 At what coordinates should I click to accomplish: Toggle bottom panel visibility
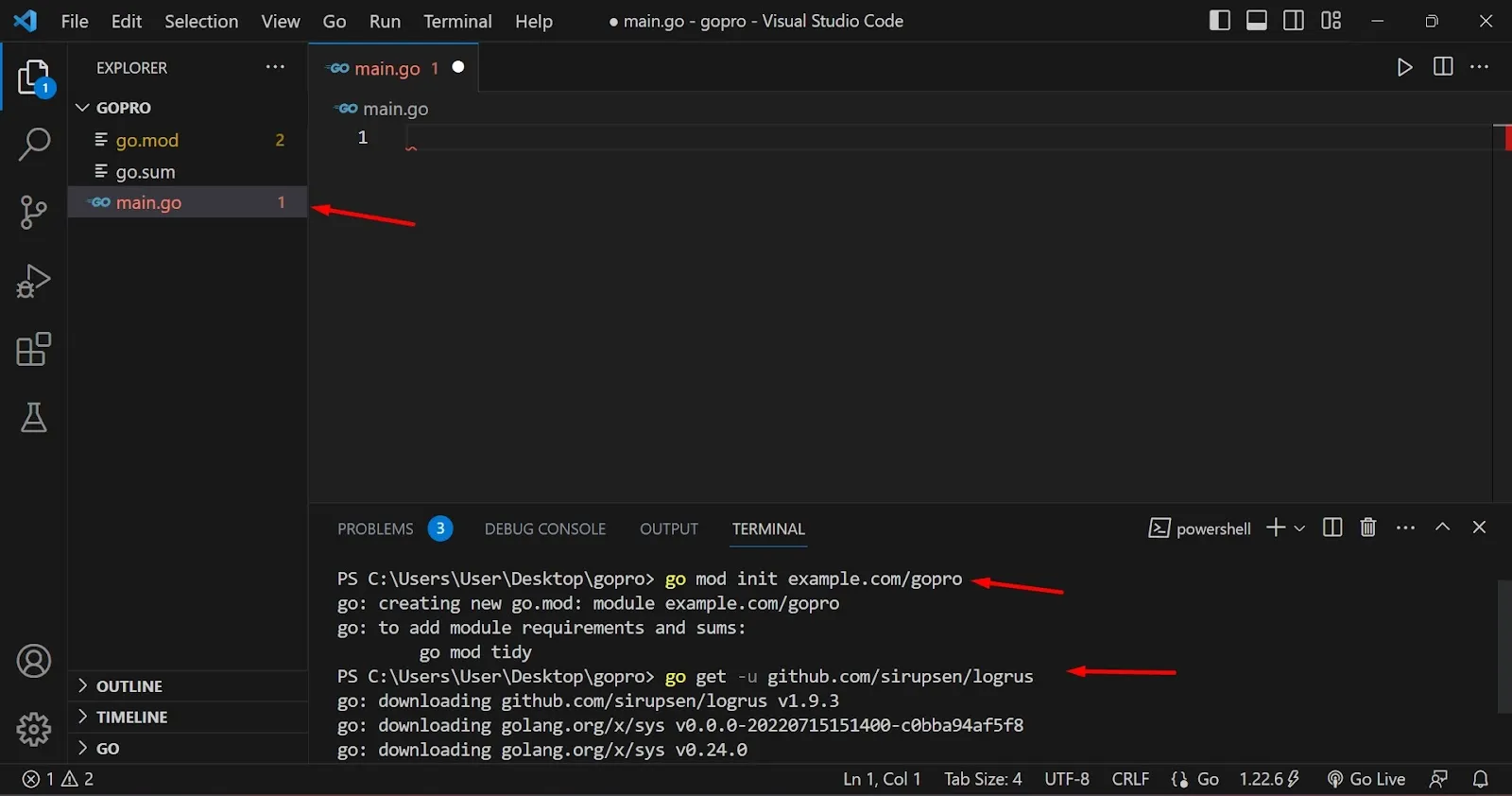click(x=1257, y=21)
